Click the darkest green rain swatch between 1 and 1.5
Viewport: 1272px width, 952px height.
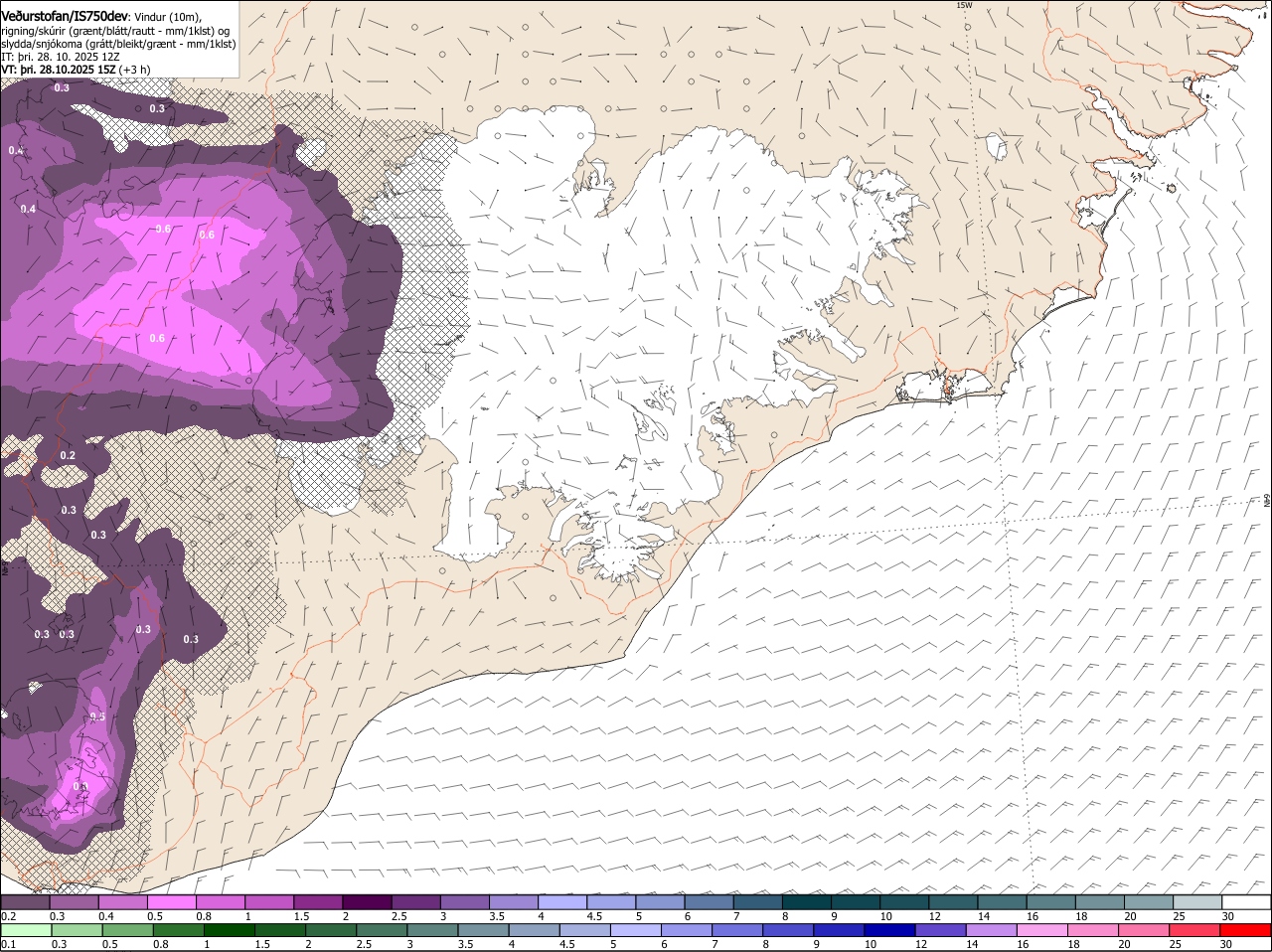click(231, 931)
